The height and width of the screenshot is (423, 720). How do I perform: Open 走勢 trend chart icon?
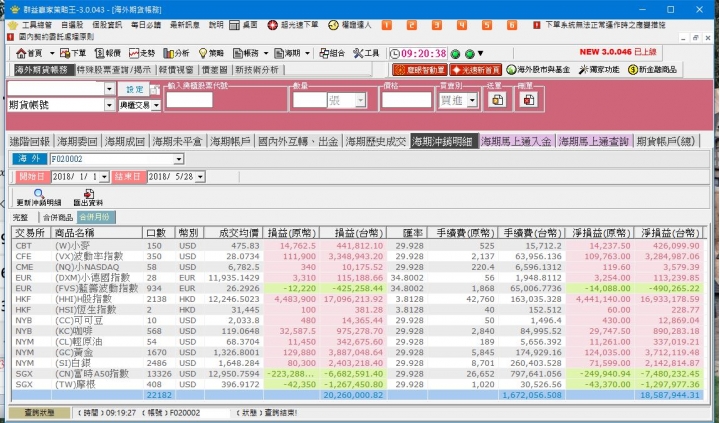134,53
